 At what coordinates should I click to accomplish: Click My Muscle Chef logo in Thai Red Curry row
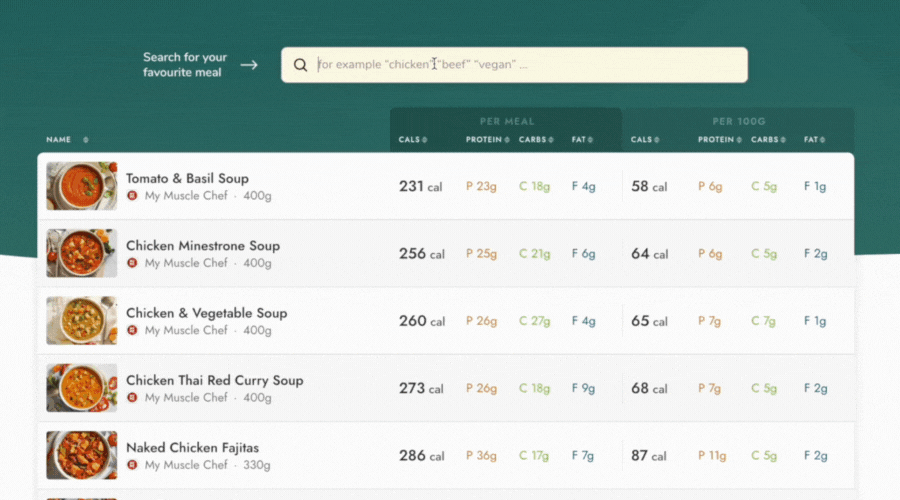coord(132,397)
